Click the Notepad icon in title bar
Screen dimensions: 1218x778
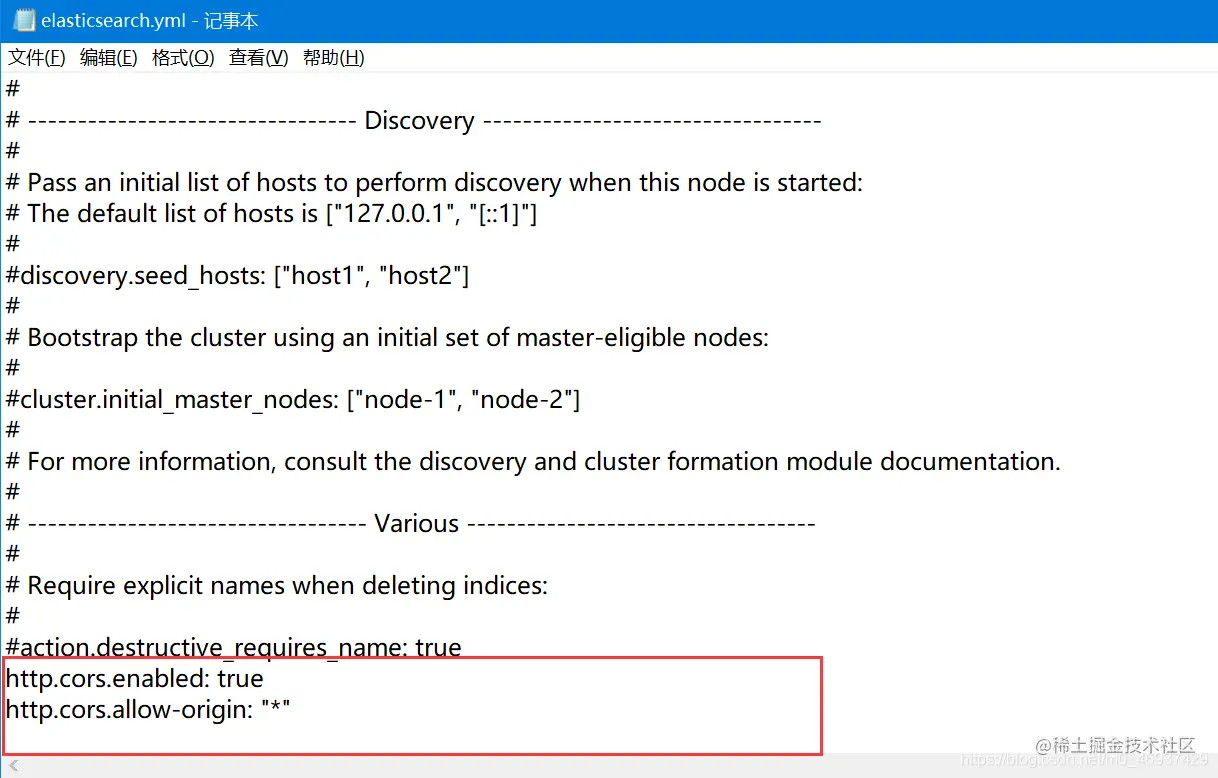point(23,20)
